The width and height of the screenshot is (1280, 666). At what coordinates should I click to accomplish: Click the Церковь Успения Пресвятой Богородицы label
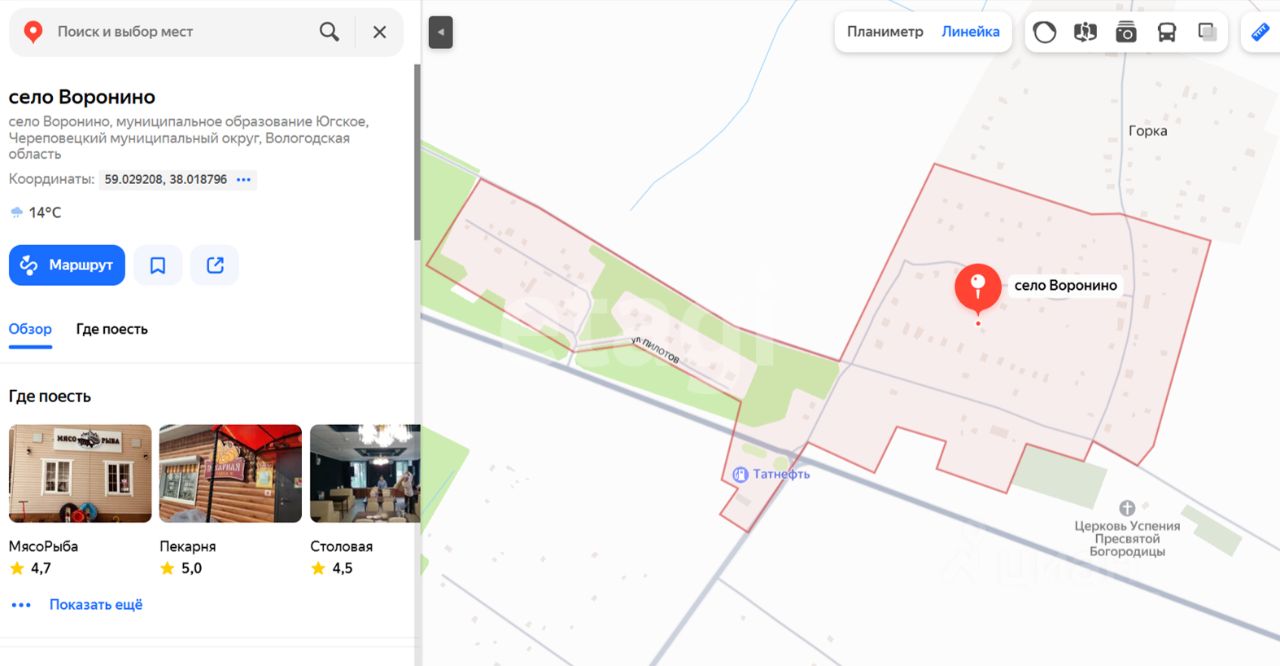click(x=1127, y=539)
